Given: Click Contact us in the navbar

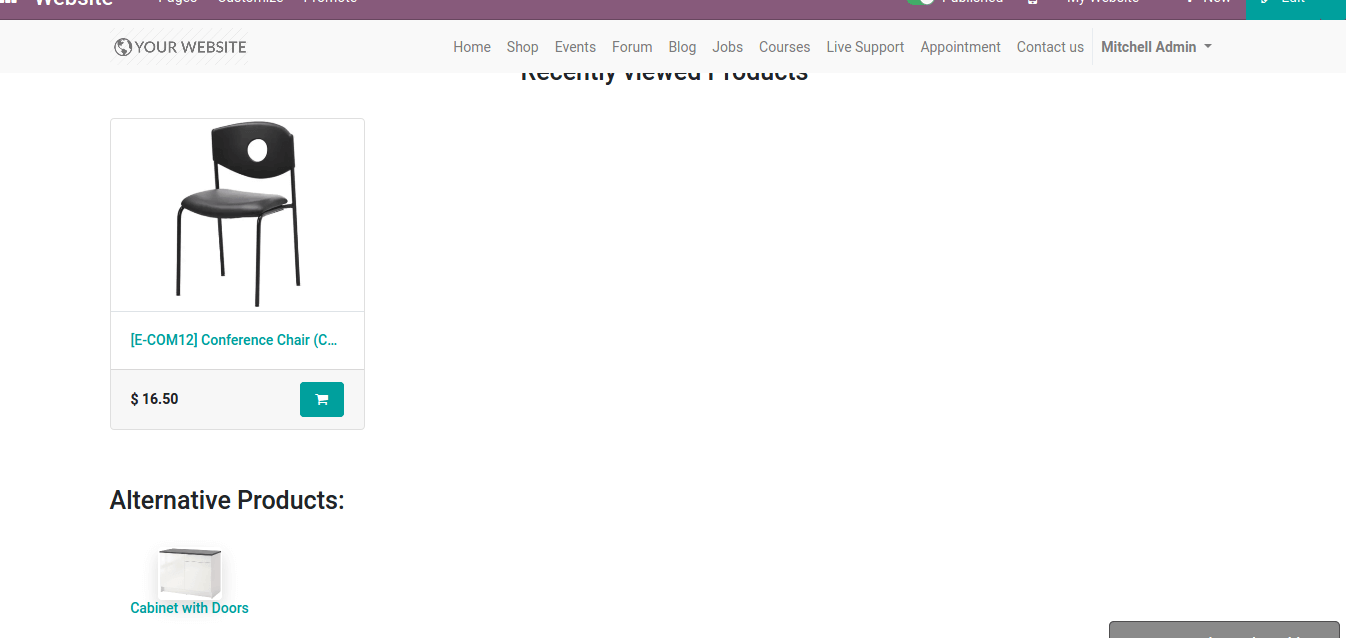Looking at the screenshot, I should (1050, 47).
